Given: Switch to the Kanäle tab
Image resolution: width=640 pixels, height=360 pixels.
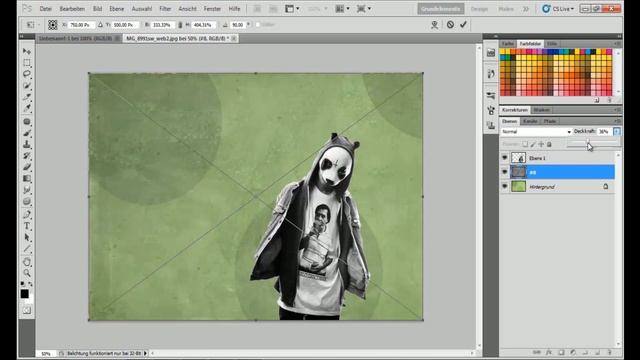Looking at the screenshot, I should click(x=530, y=121).
